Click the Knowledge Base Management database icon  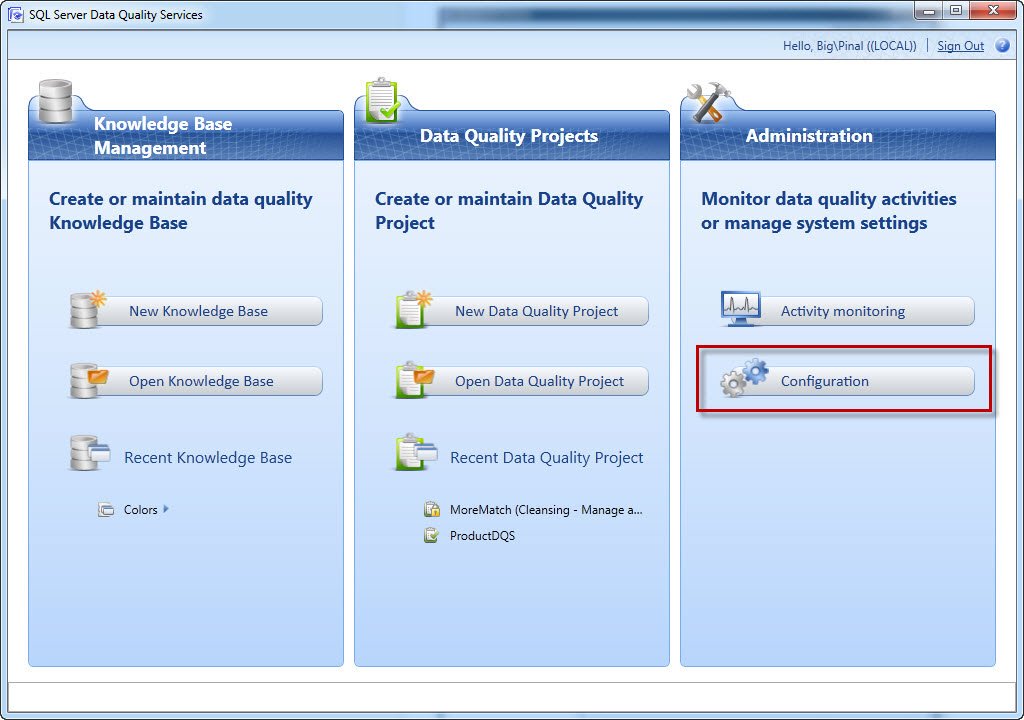coord(56,101)
